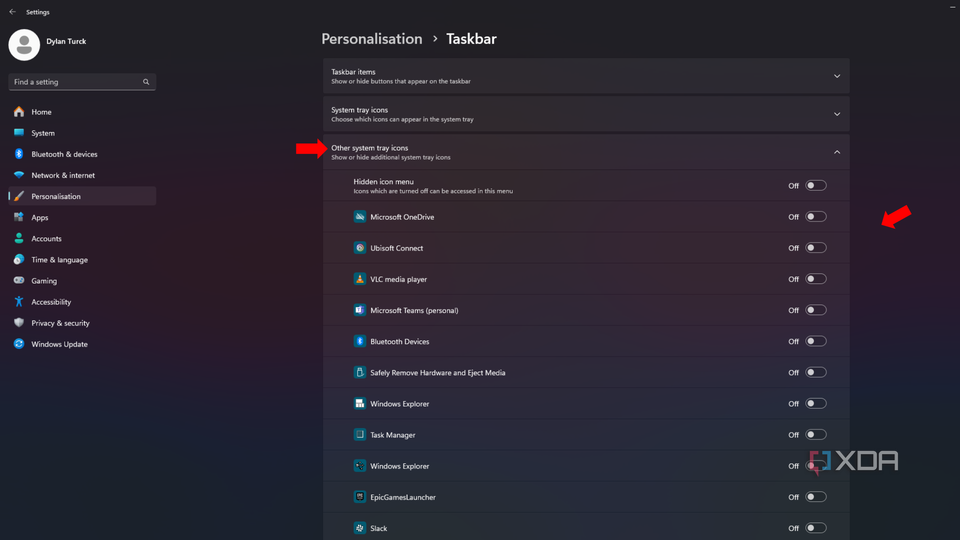Image resolution: width=960 pixels, height=540 pixels.
Task: Click the Ubisoft Connect app icon
Action: 360,248
